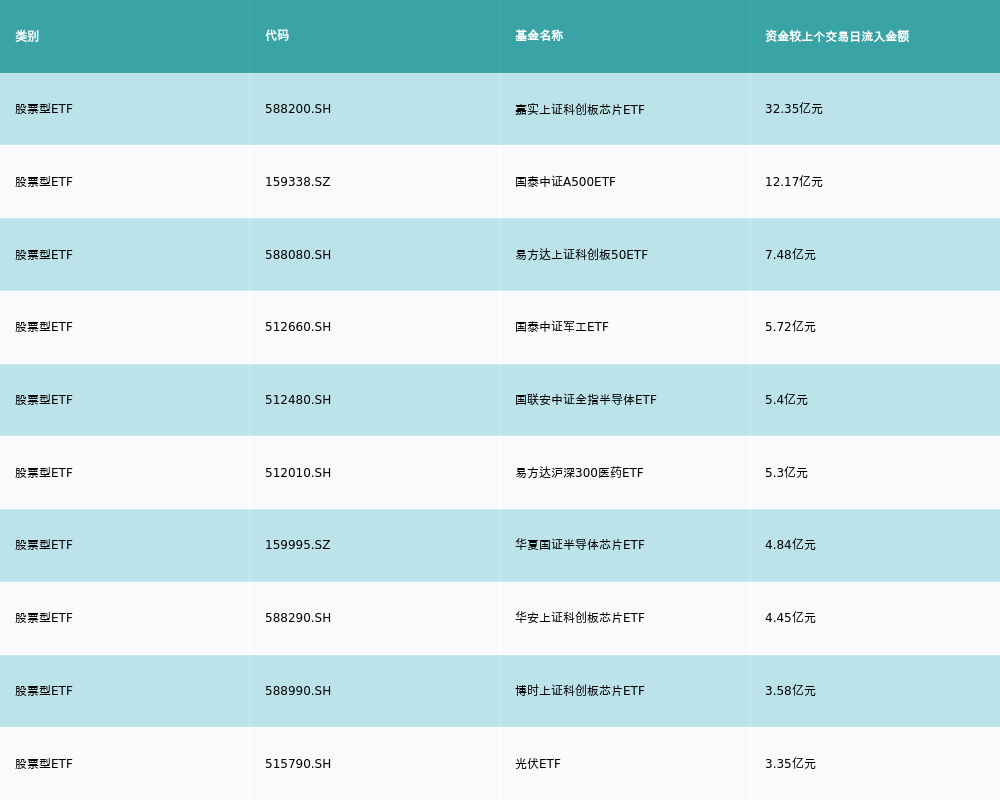Click 股票型ETF in the 512480.SH row

pyautogui.click(x=44, y=400)
